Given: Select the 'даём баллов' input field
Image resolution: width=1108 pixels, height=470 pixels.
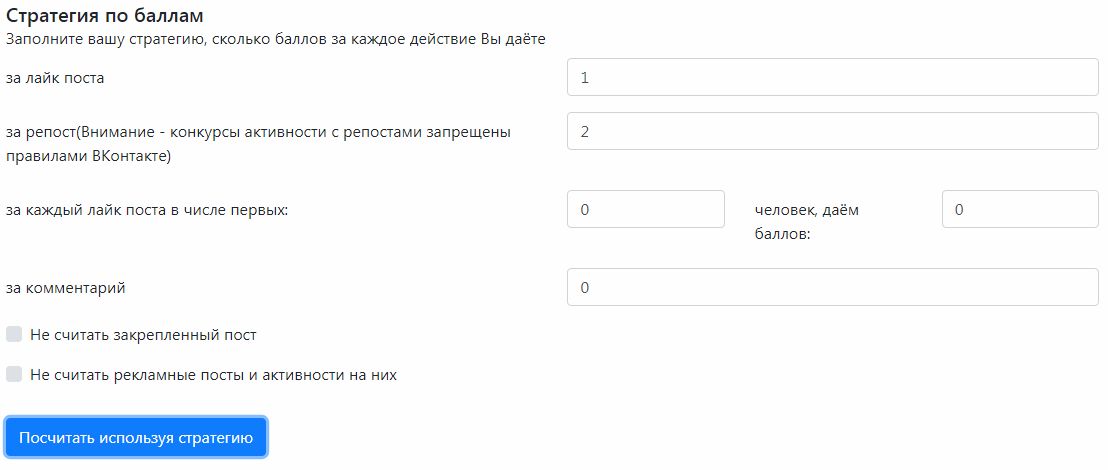Looking at the screenshot, I should click(x=1020, y=210).
